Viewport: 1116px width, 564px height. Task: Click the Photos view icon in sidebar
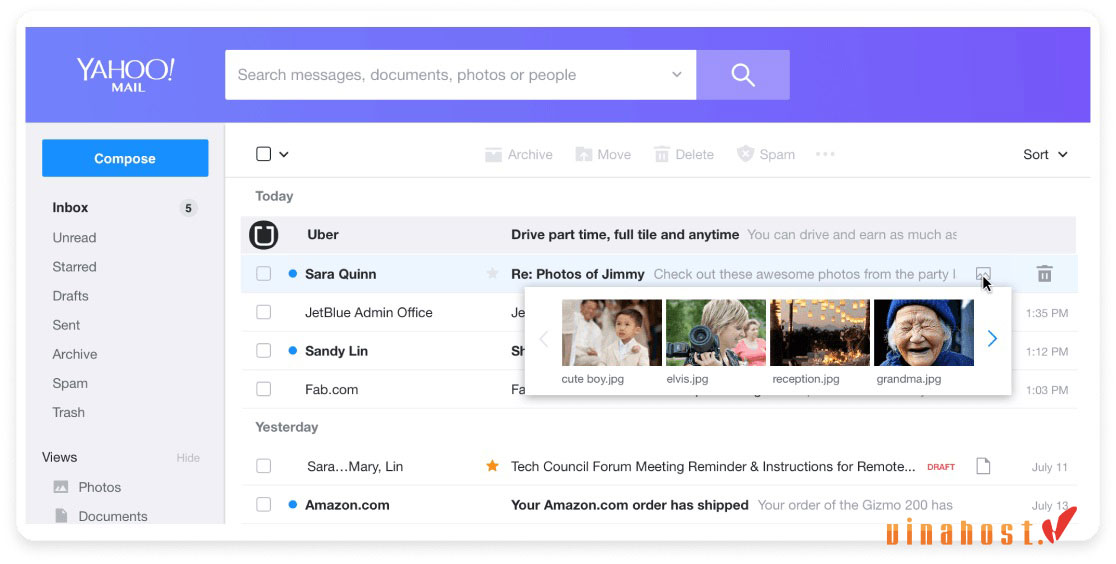pyautogui.click(x=61, y=487)
